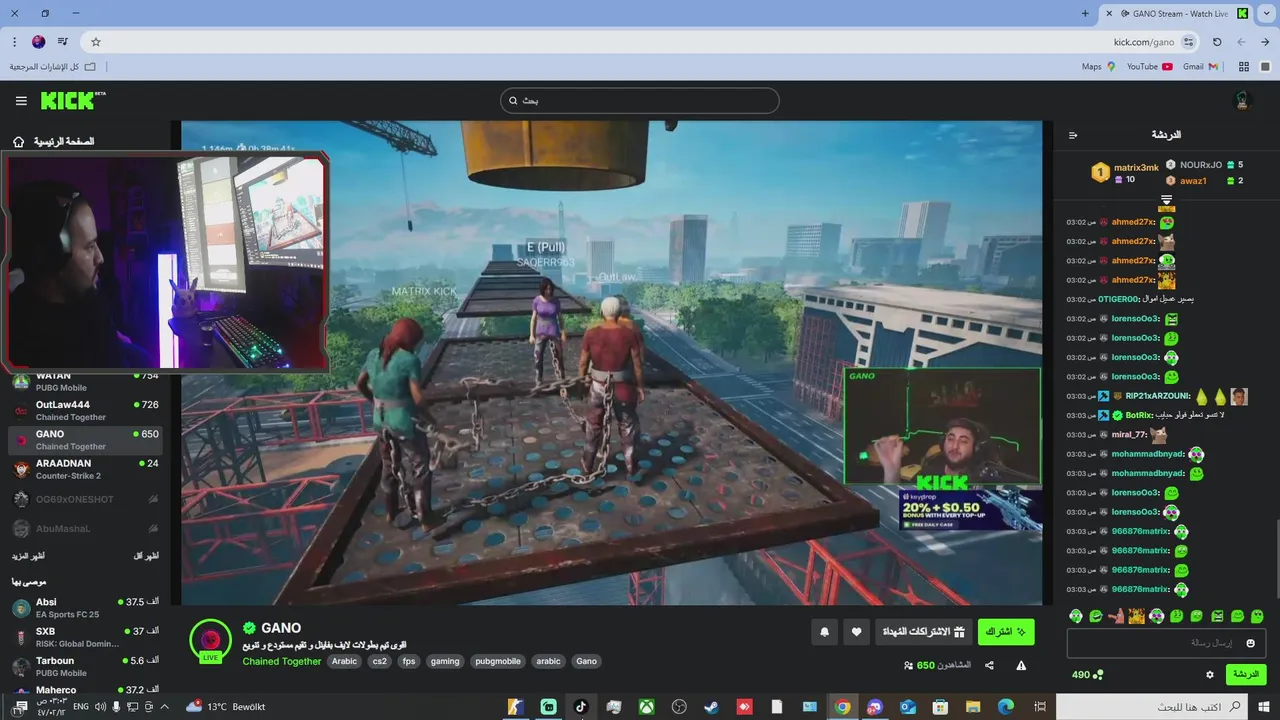This screenshot has height=720, width=1280.
Task: Click the GANO streamer avatar
Action: coord(210,640)
